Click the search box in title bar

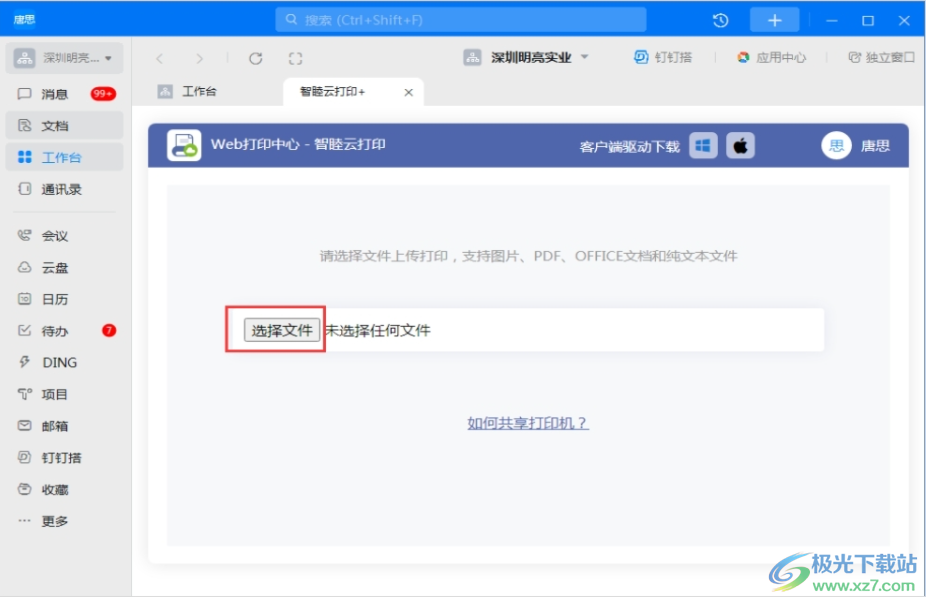click(460, 20)
